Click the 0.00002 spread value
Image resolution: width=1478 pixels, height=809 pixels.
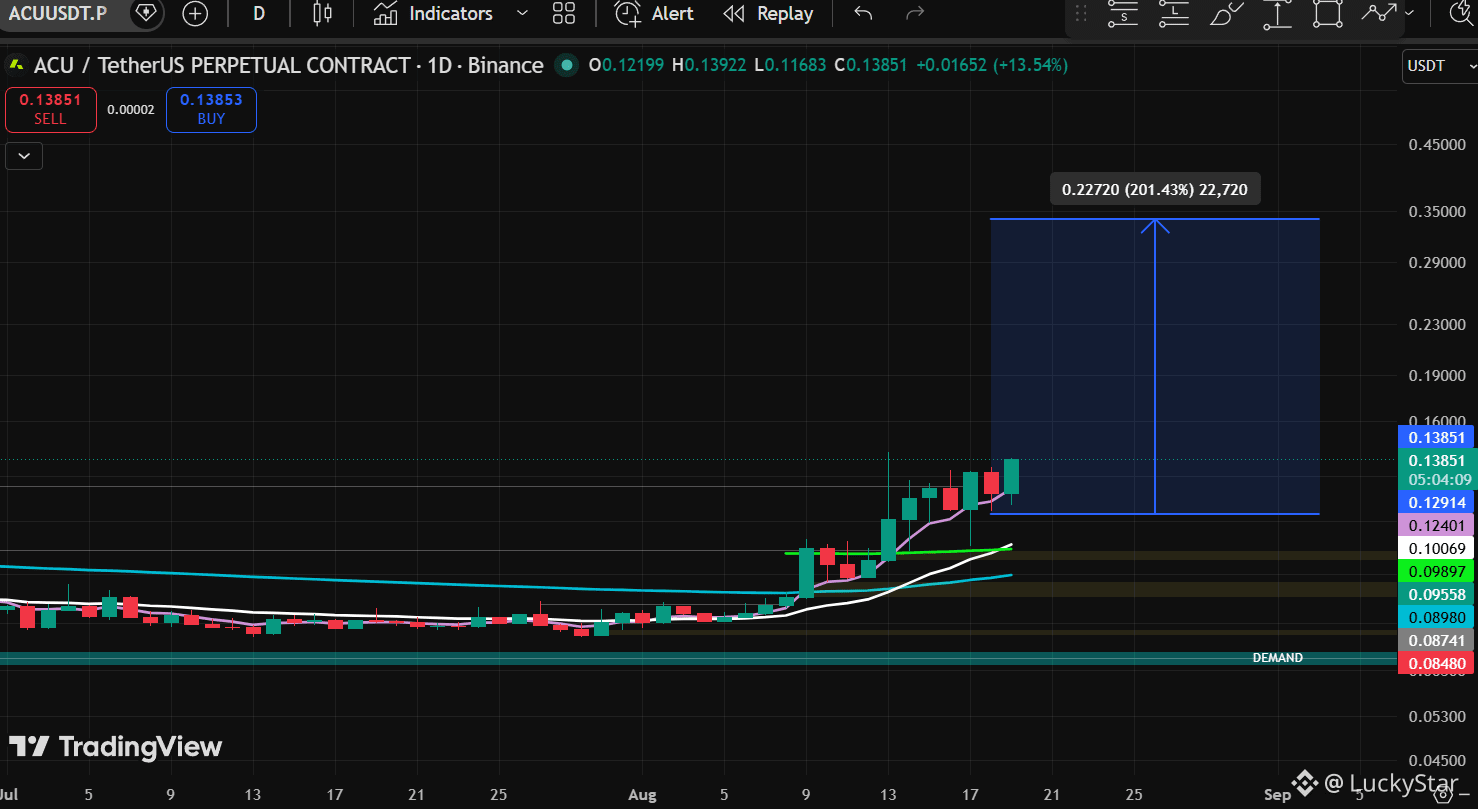pos(131,110)
